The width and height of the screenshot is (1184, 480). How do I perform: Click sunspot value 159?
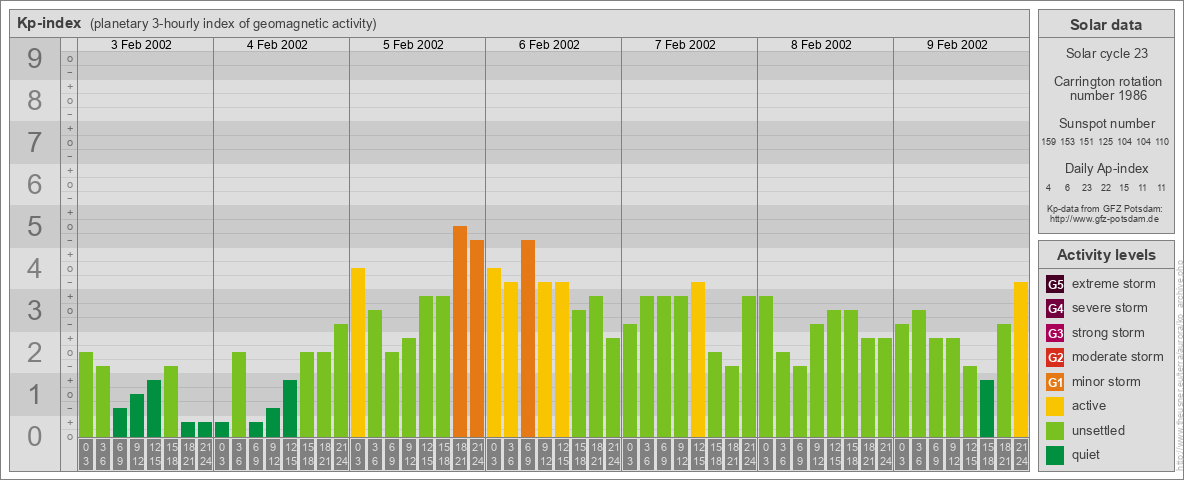[x=1048, y=142]
